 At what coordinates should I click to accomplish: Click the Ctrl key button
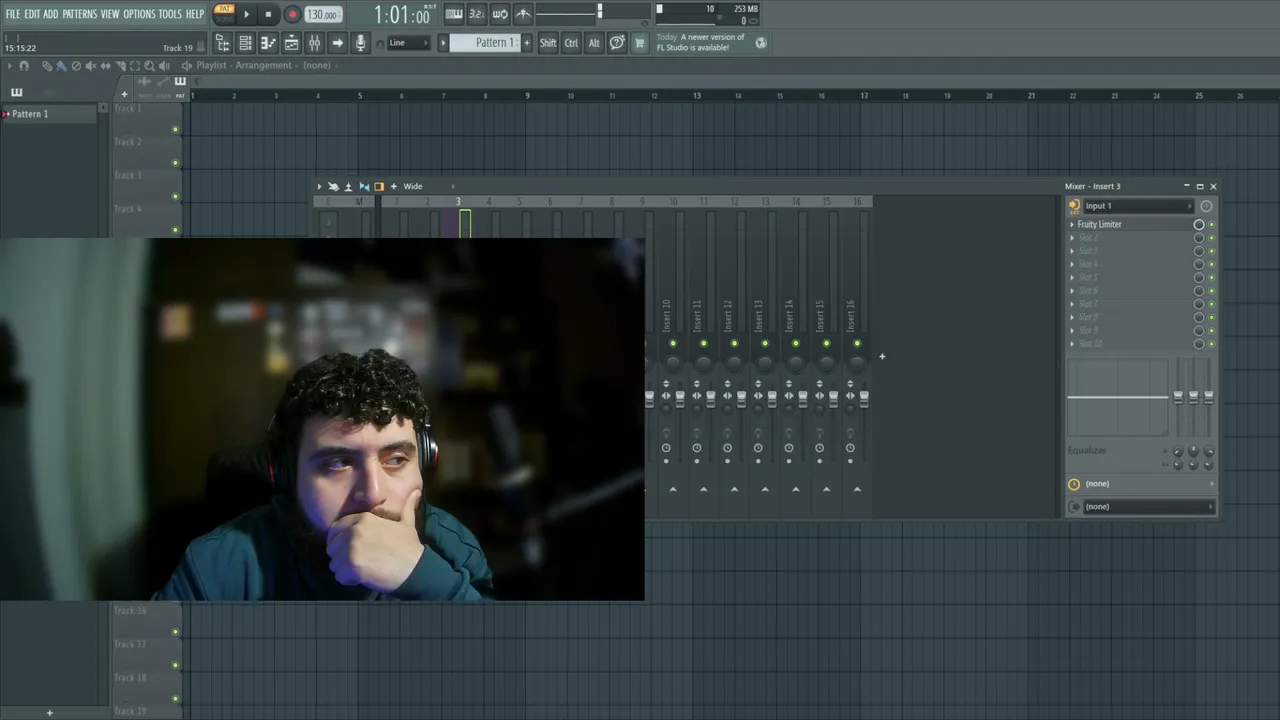[571, 43]
